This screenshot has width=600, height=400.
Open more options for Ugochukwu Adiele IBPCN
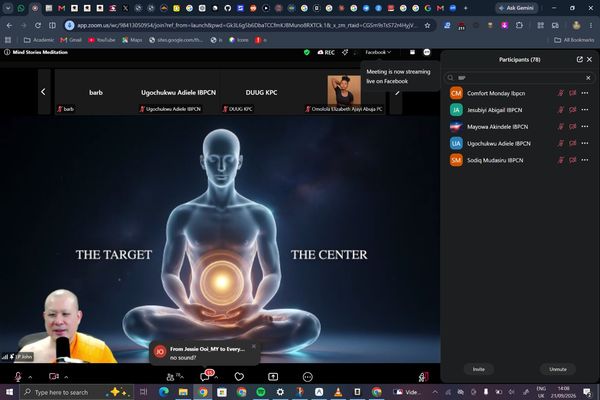click(585, 144)
